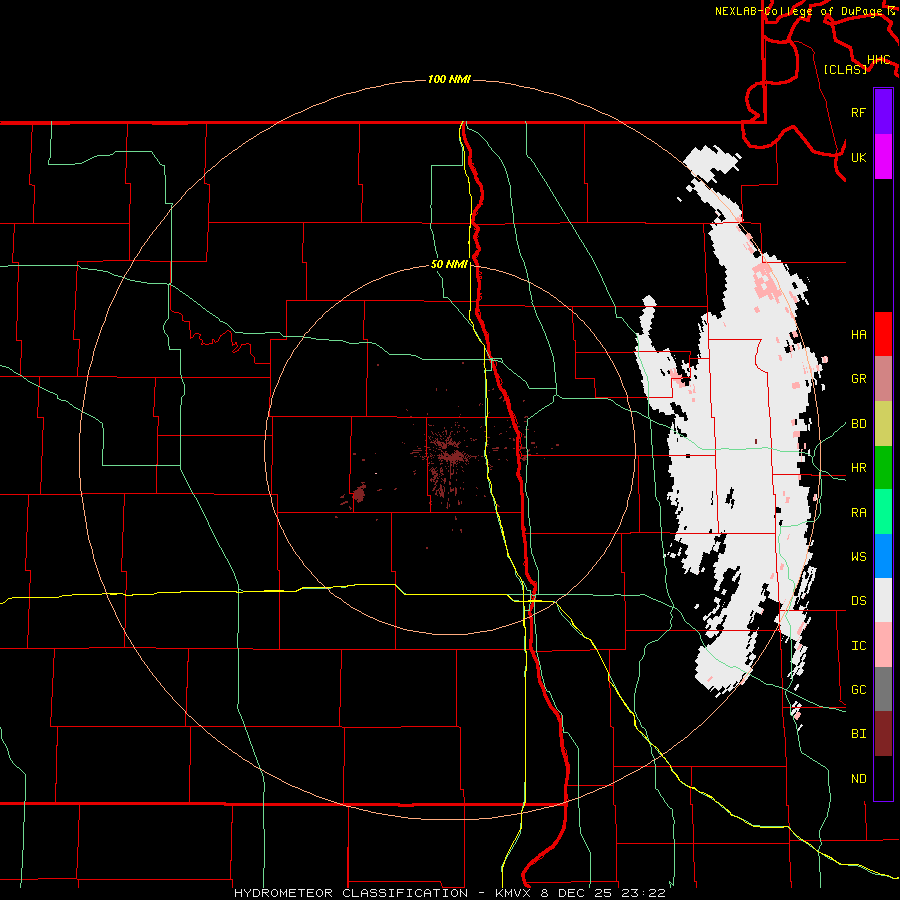The image size is (900, 900).
Task: Click the WS blue legend swatch
Action: 883,556
